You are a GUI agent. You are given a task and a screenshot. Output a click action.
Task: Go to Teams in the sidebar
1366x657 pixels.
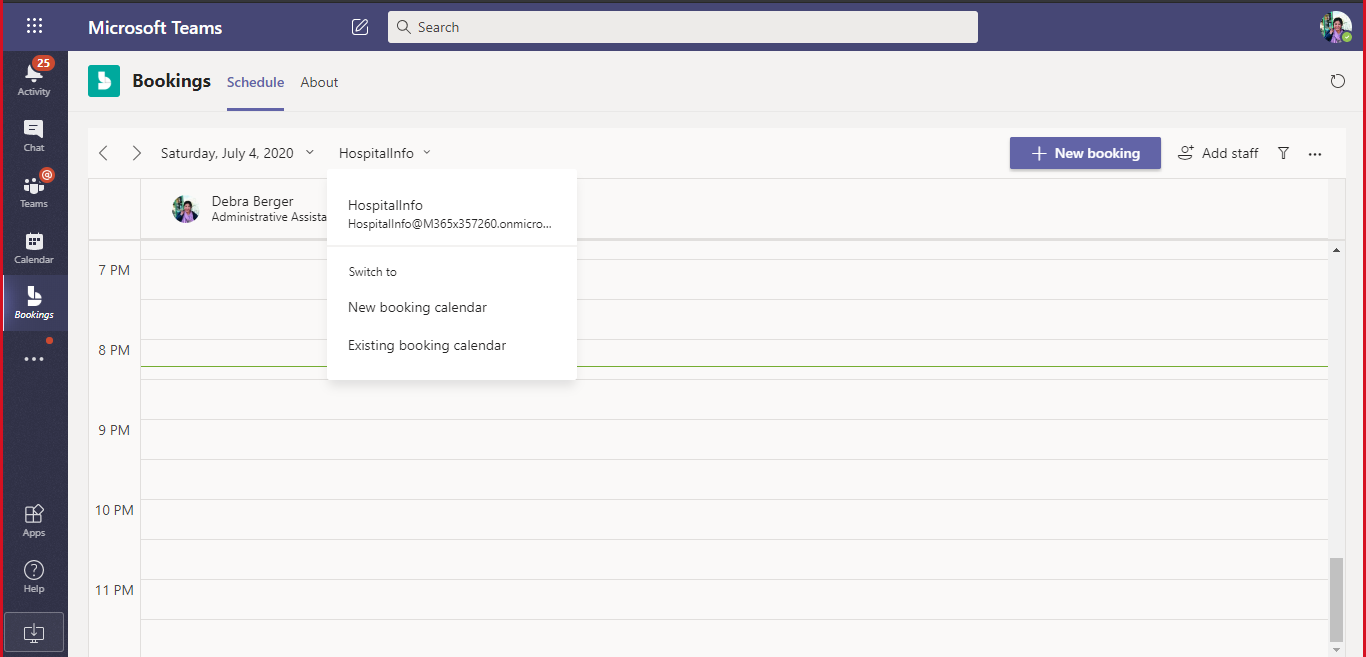tap(34, 190)
